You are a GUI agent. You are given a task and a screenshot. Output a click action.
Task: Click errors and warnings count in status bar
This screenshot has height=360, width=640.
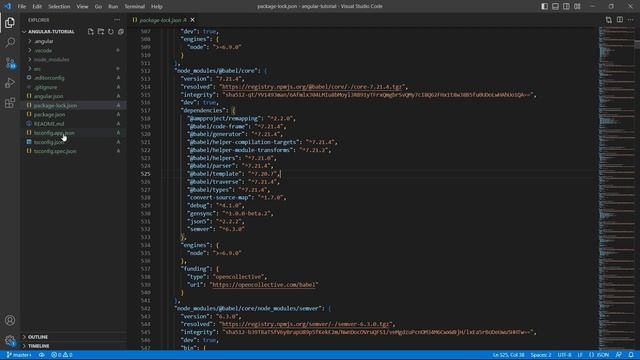point(62,355)
